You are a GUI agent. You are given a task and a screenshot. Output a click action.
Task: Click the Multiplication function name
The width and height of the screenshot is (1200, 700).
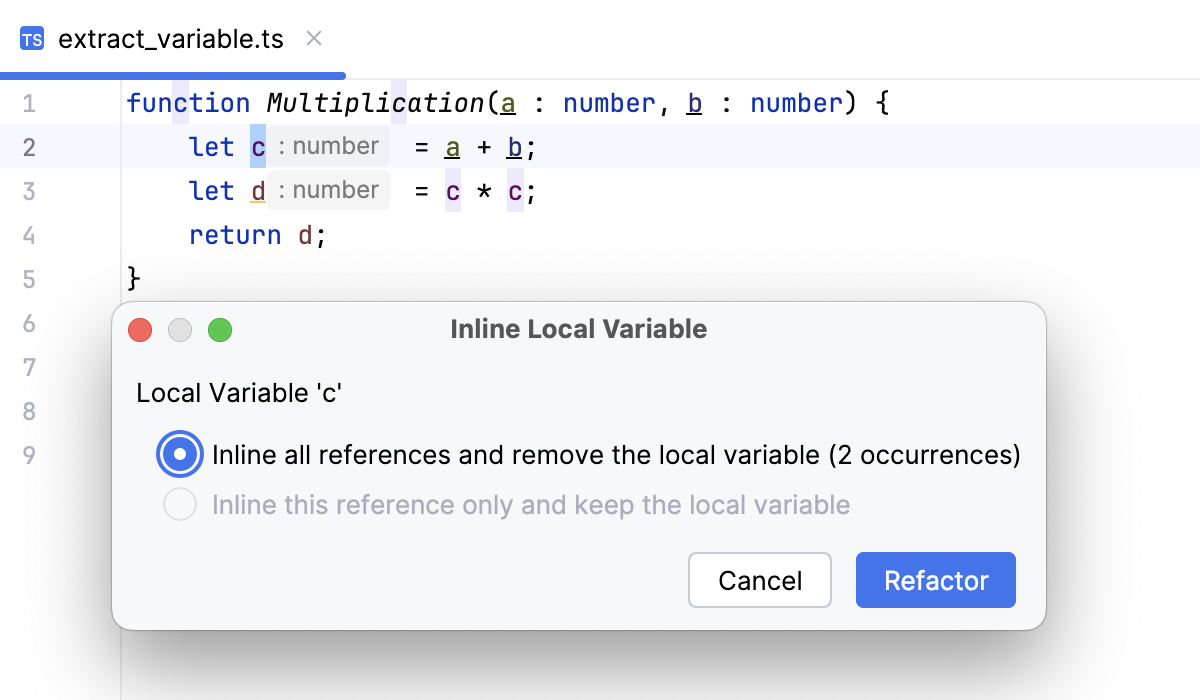click(x=375, y=103)
